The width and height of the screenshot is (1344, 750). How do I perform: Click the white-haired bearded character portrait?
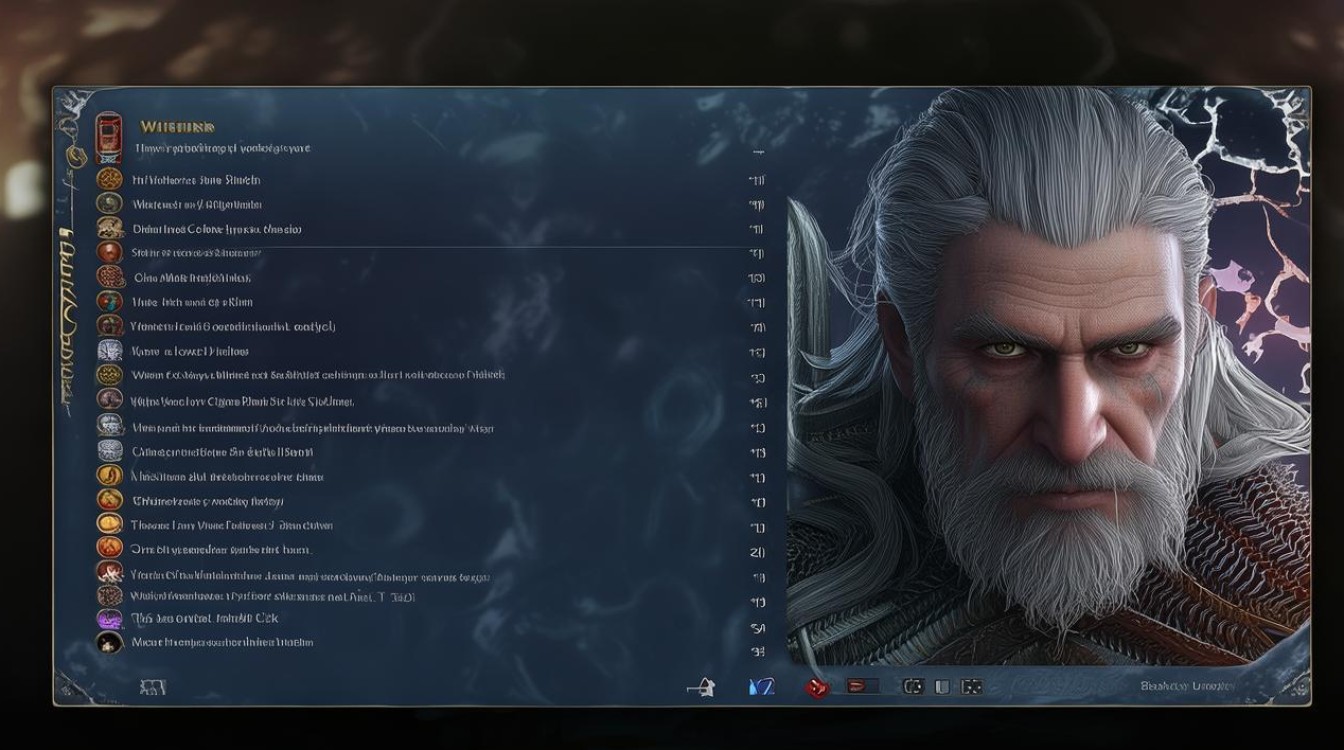click(1048, 377)
